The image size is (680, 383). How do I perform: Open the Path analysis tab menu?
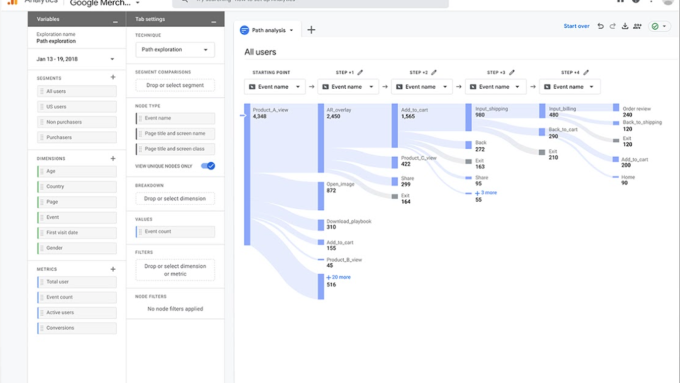[291, 30]
